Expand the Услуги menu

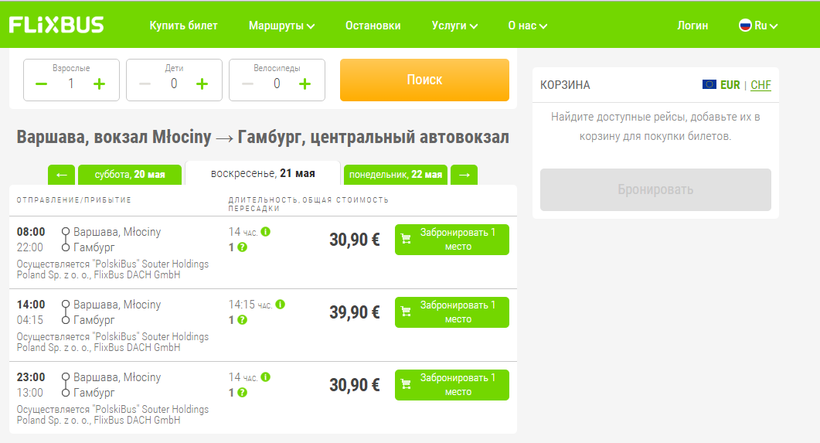coord(454,25)
